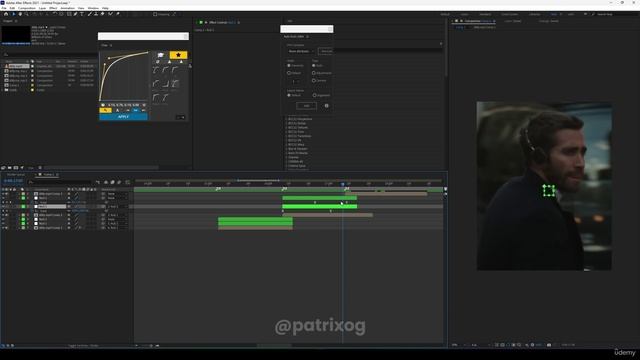This screenshot has height=360, width=640.
Task: Select the Type tool
Action: (x=82, y=14)
